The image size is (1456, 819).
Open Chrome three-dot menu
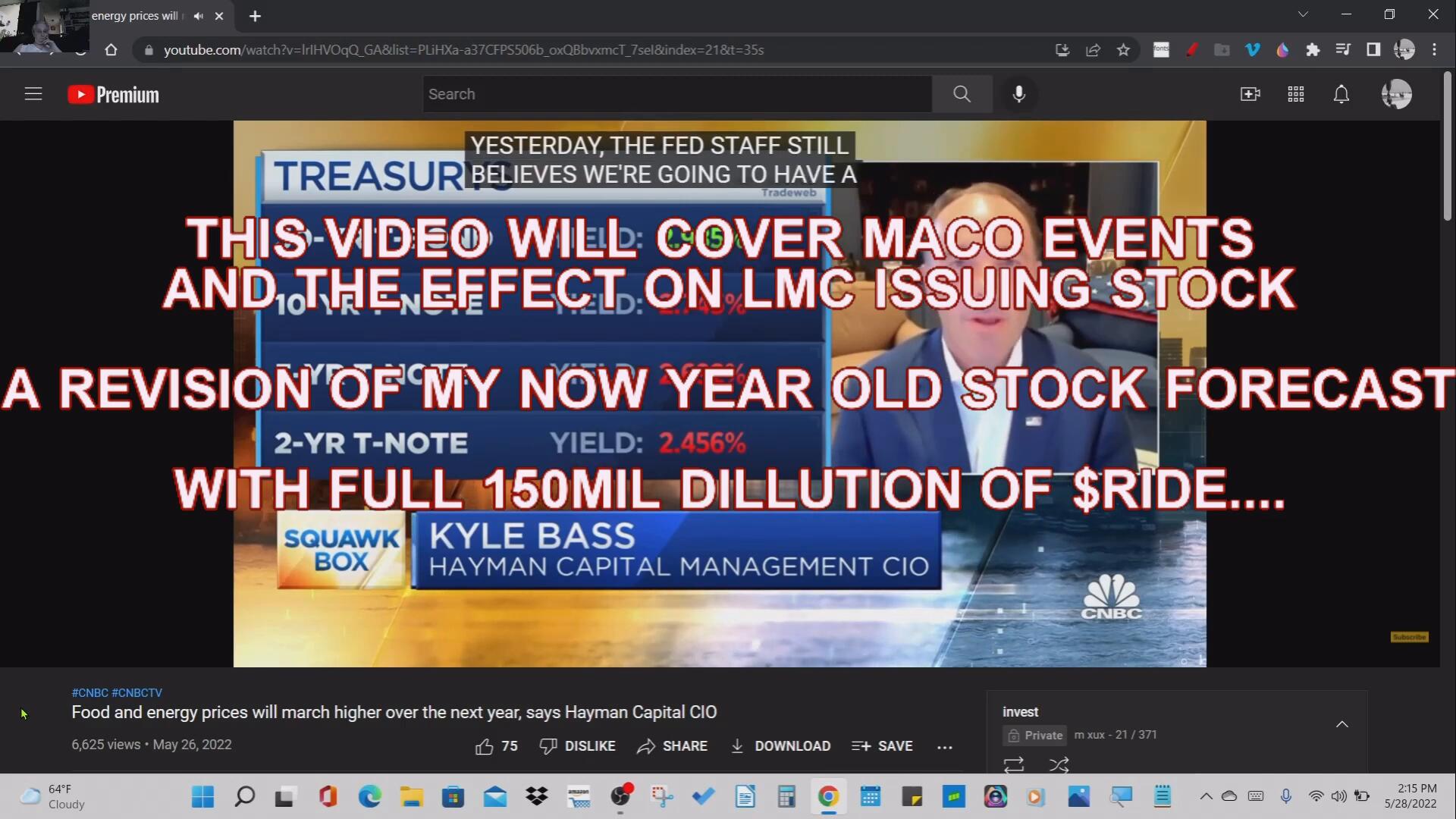point(1434,50)
